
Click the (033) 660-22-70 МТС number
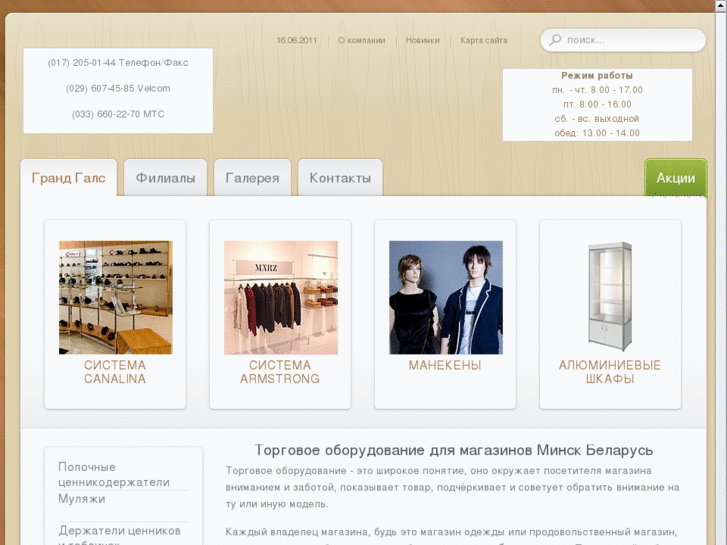pyautogui.click(x=118, y=114)
